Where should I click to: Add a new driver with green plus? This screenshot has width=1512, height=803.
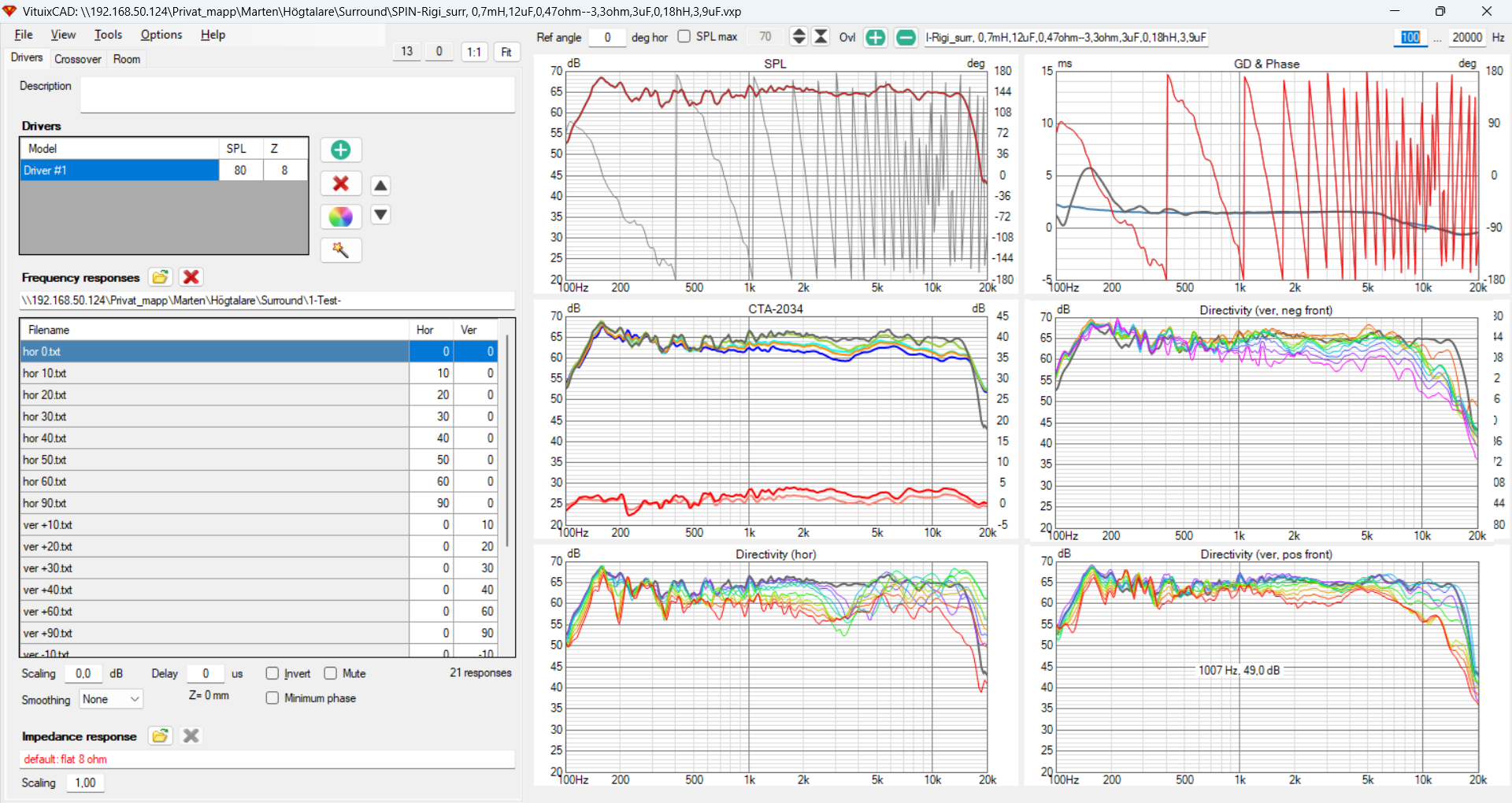pyautogui.click(x=341, y=150)
